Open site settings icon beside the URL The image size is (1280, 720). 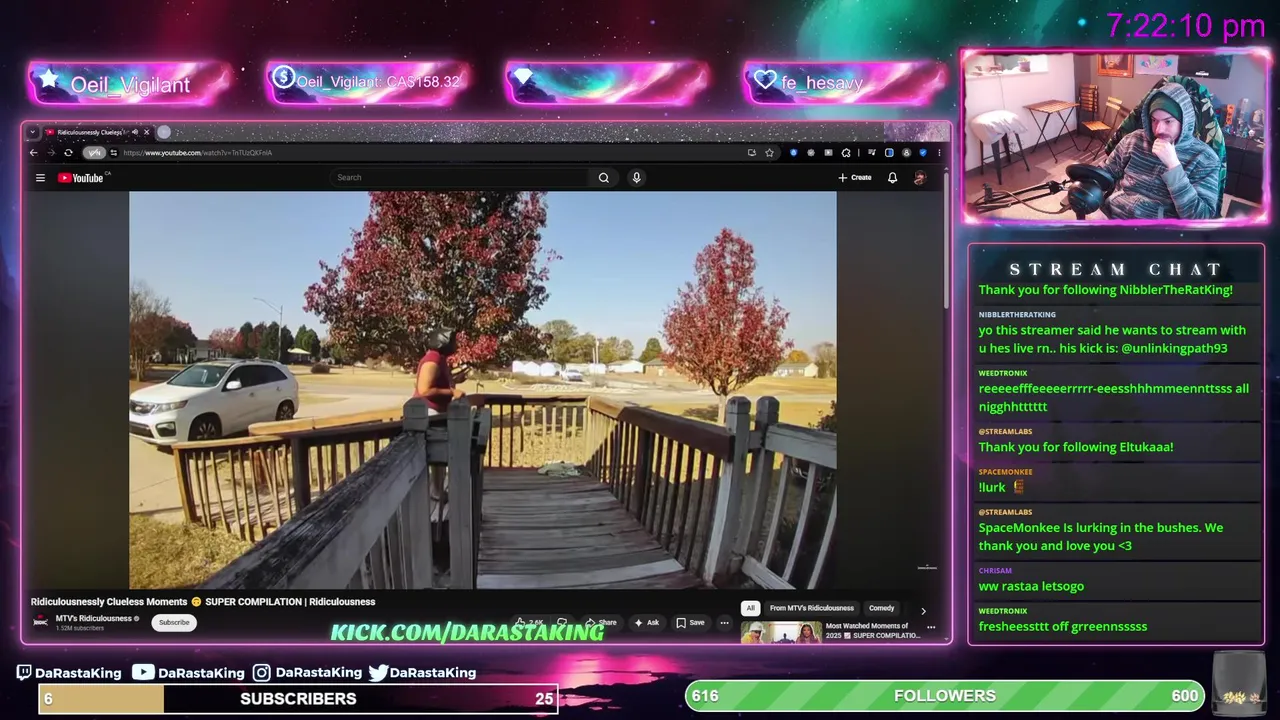click(114, 153)
